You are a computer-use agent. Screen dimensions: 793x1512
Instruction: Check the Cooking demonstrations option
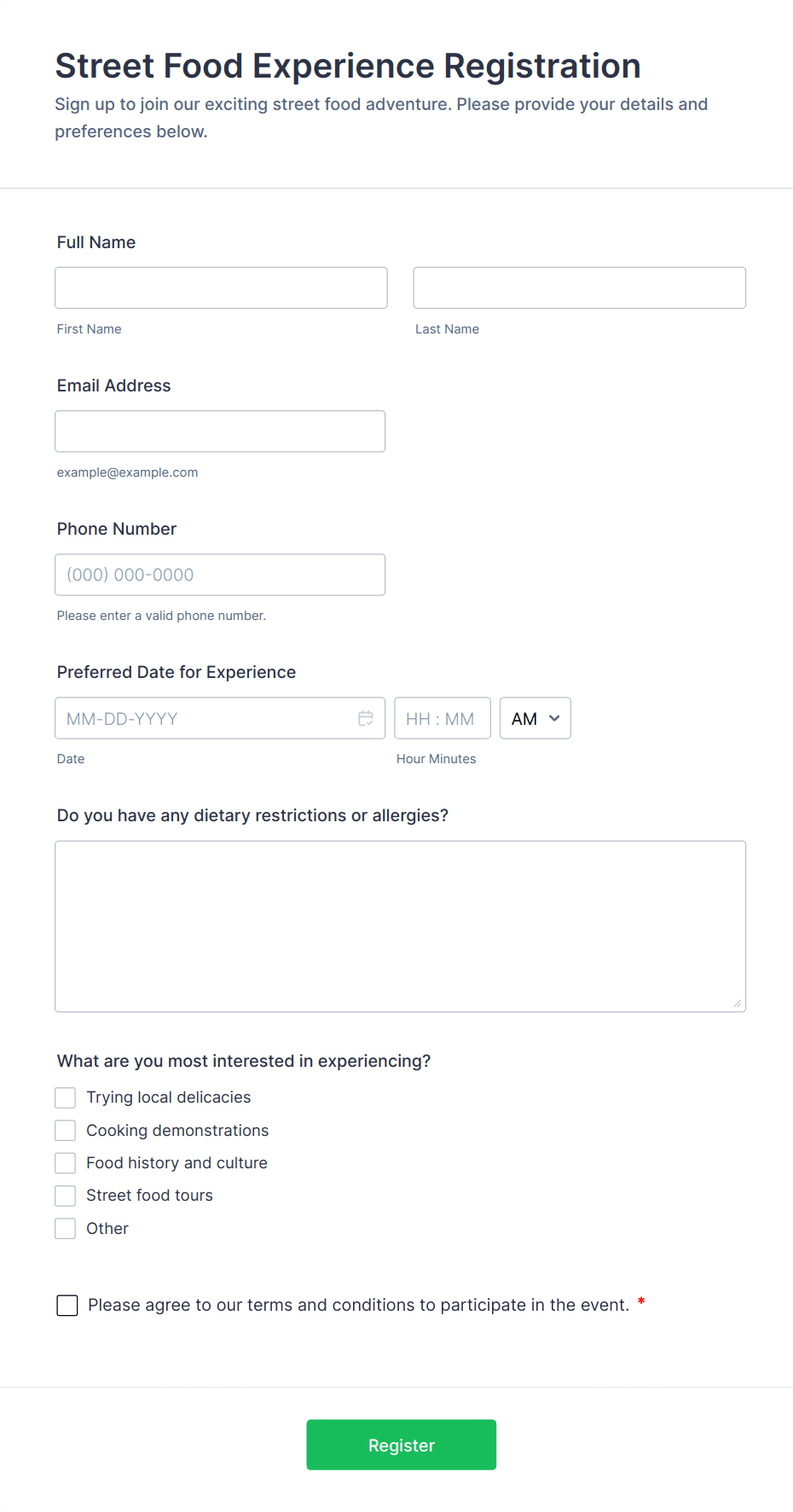click(x=66, y=1130)
